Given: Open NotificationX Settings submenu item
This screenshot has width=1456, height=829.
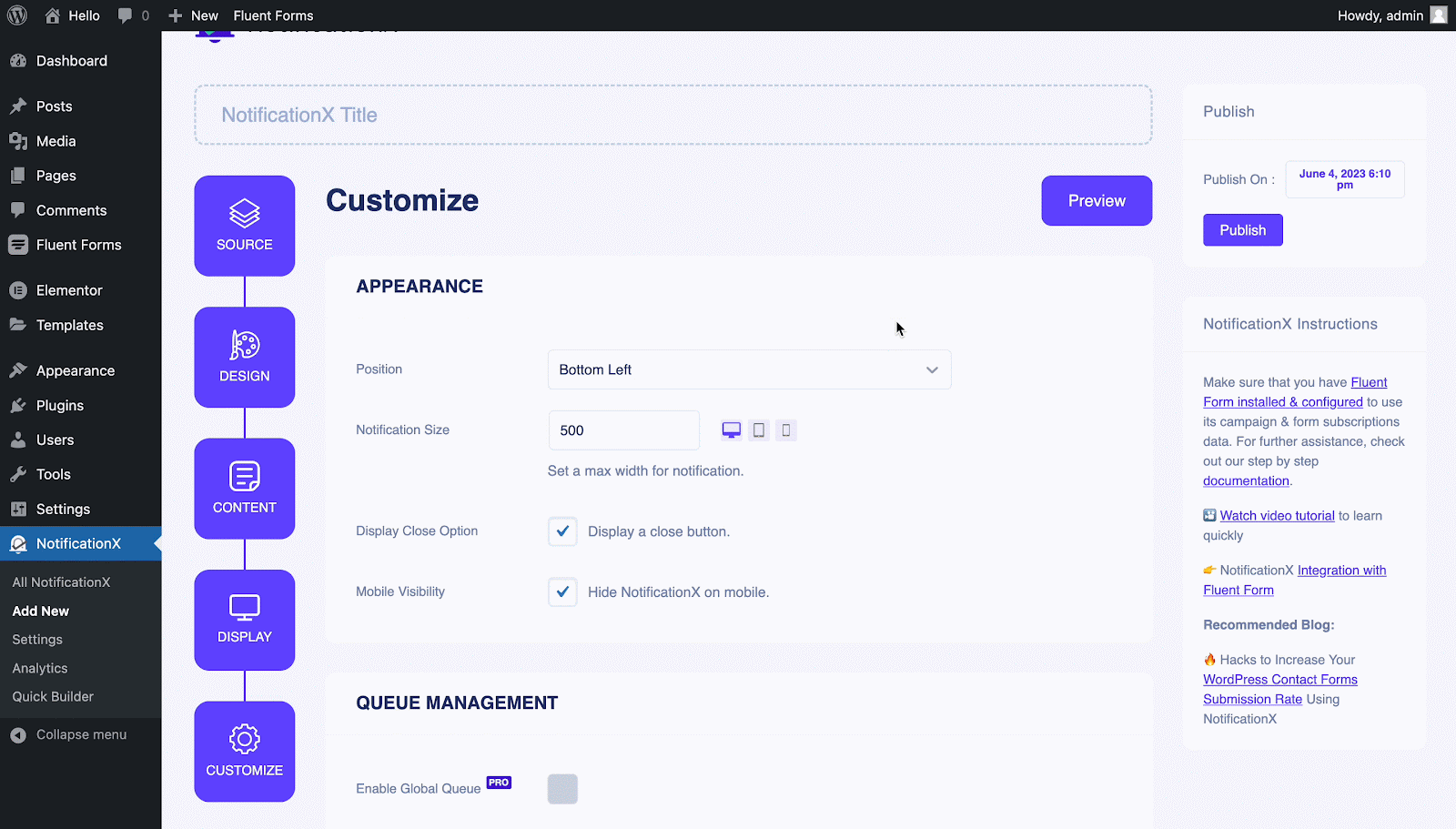Looking at the screenshot, I should (37, 640).
